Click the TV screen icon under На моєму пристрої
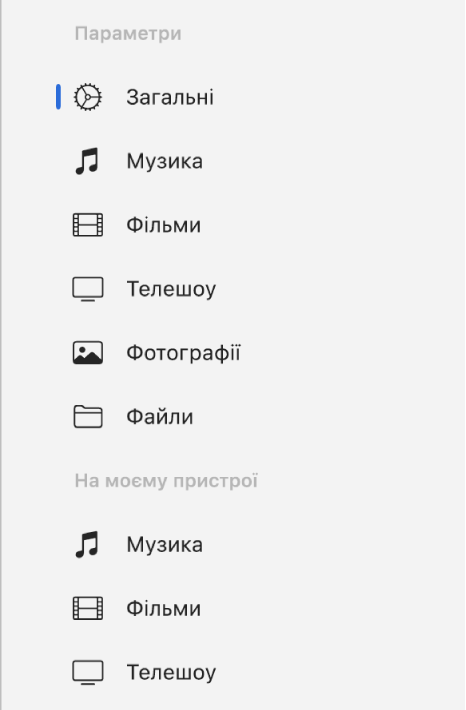466x710 pixels. (88, 672)
